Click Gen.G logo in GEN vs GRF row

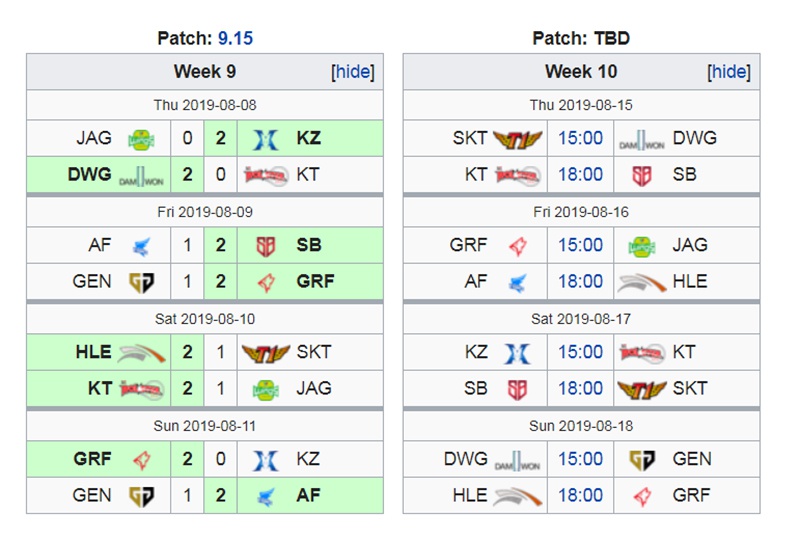click(141, 282)
